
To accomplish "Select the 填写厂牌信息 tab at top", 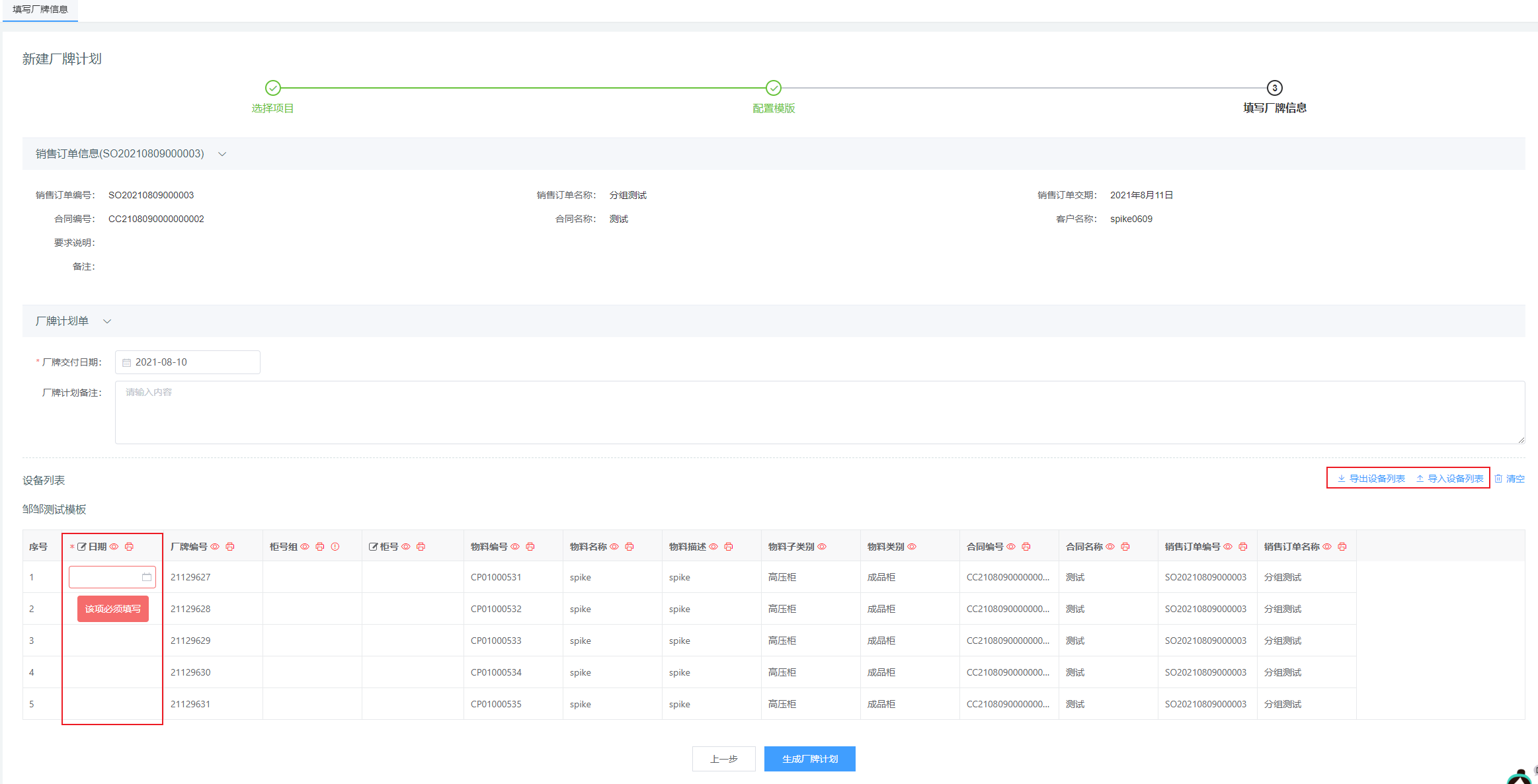I will point(40,10).
